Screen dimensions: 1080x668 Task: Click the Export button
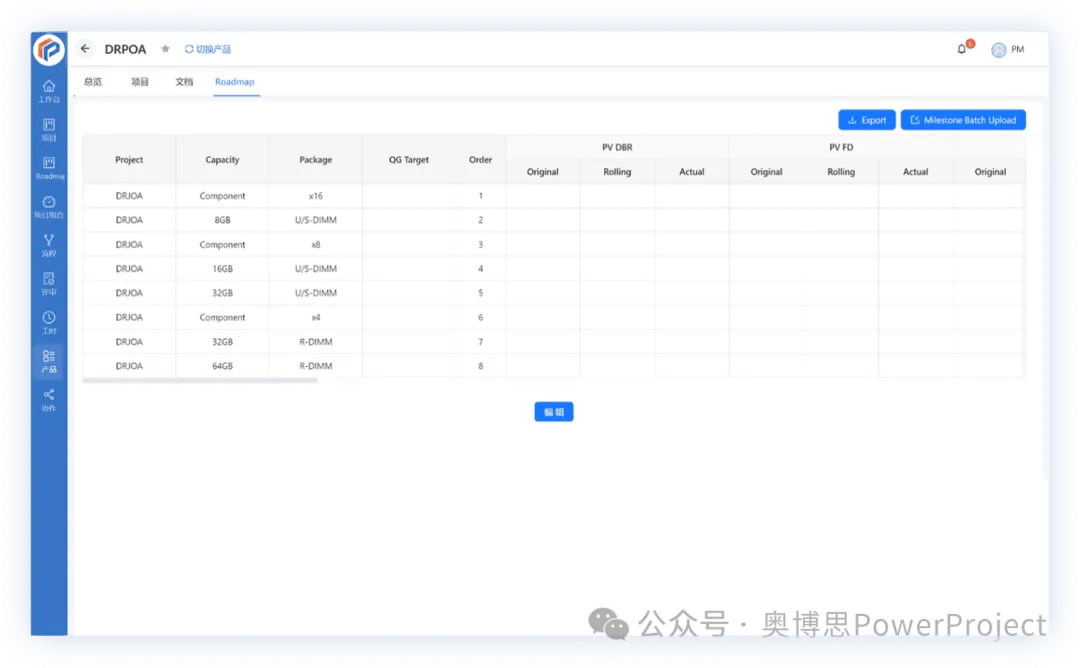pyautogui.click(x=866, y=120)
